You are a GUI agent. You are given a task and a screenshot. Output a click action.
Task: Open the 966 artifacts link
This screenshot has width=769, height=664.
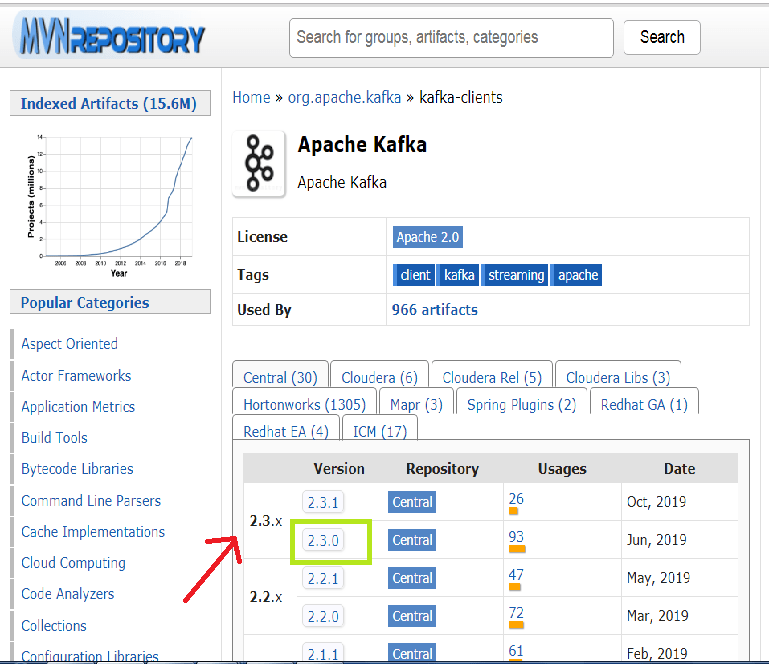click(435, 310)
